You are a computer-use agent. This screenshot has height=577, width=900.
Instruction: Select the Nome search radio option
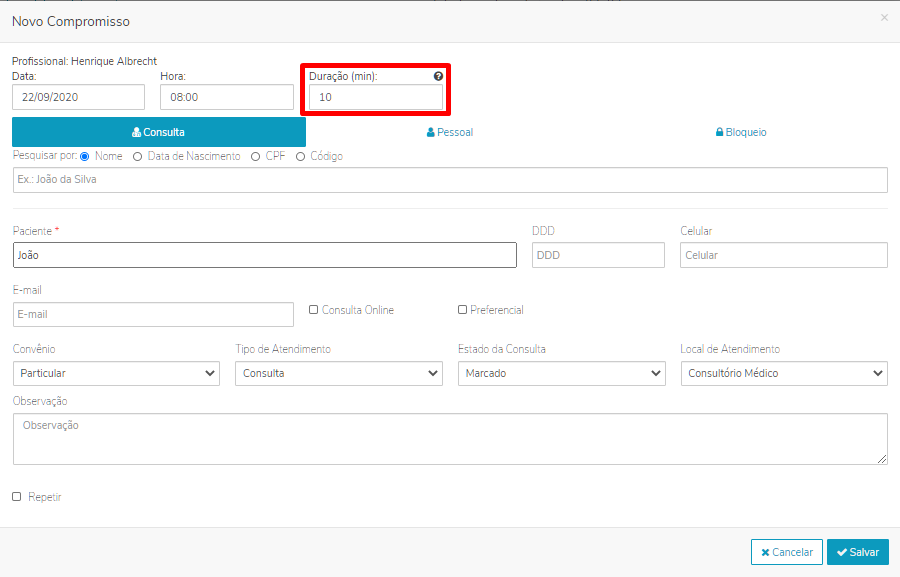pyautogui.click(x=85, y=157)
